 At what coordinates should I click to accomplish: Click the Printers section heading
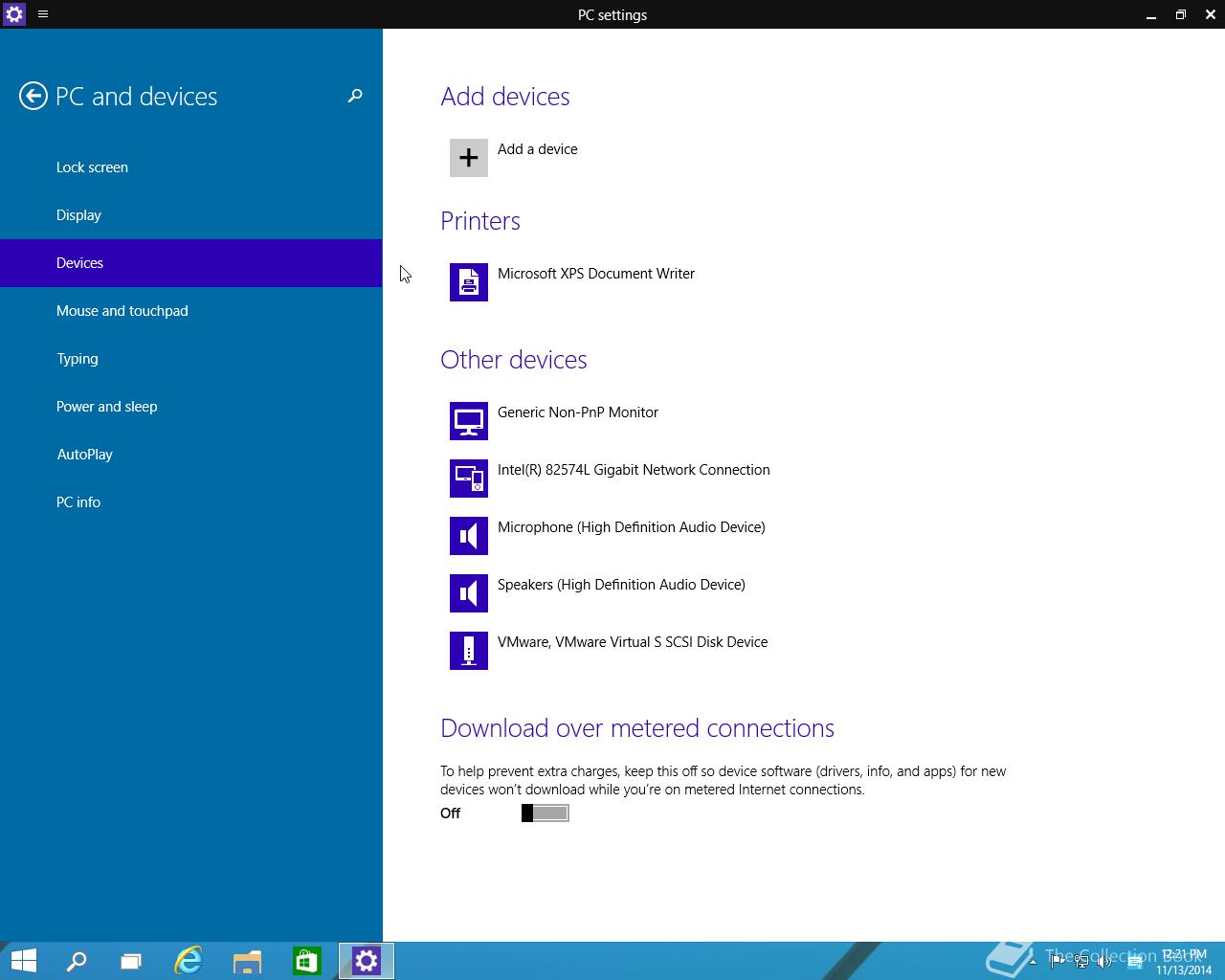click(480, 221)
